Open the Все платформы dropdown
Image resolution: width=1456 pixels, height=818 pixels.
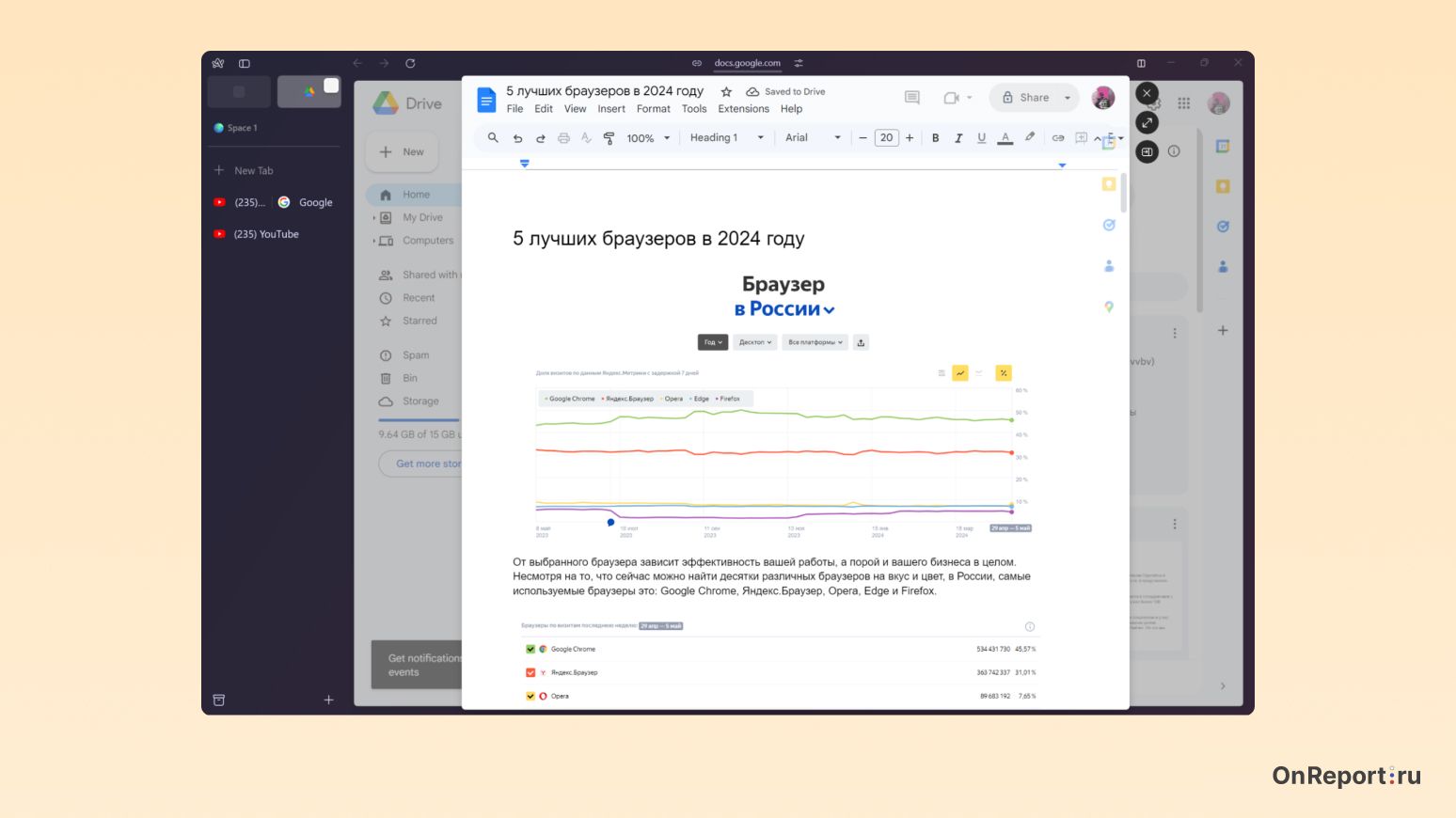[x=815, y=342]
